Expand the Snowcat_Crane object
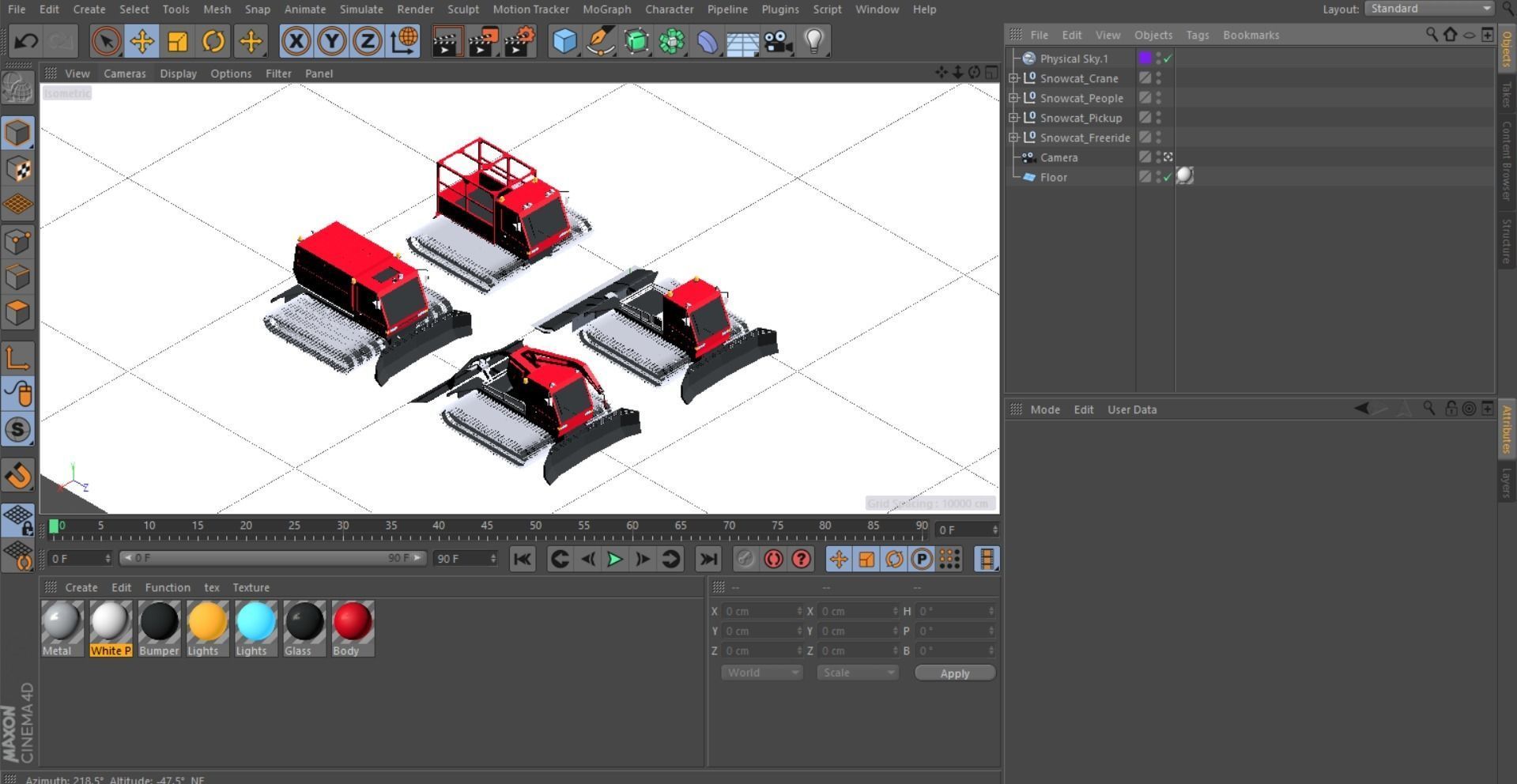 tap(1013, 78)
